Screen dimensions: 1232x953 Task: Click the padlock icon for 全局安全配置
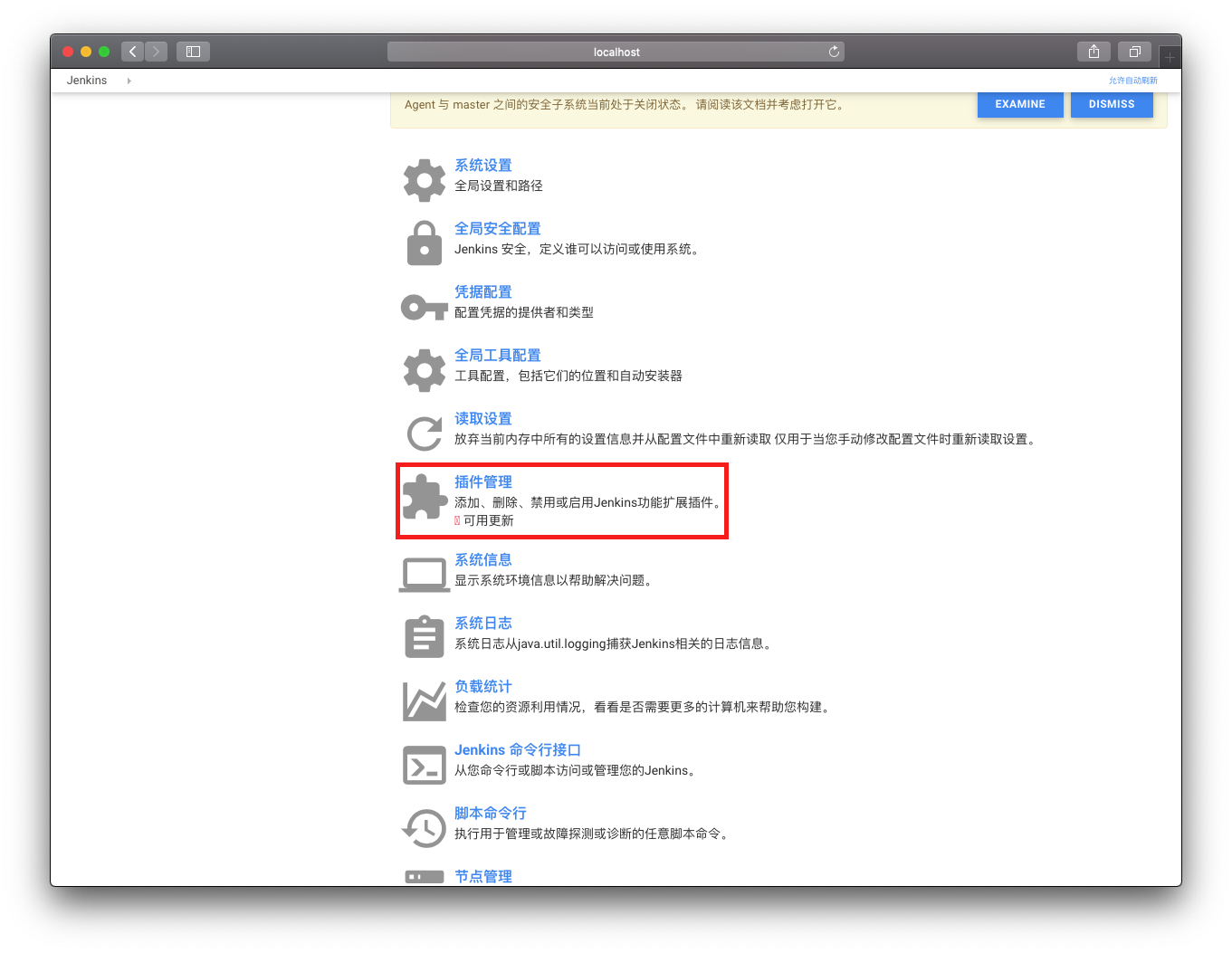pyautogui.click(x=424, y=243)
